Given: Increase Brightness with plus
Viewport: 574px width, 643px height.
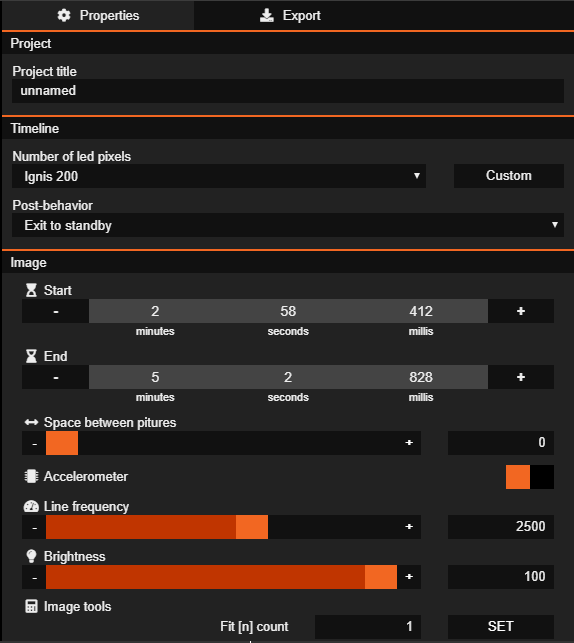Looking at the screenshot, I should pos(409,577).
